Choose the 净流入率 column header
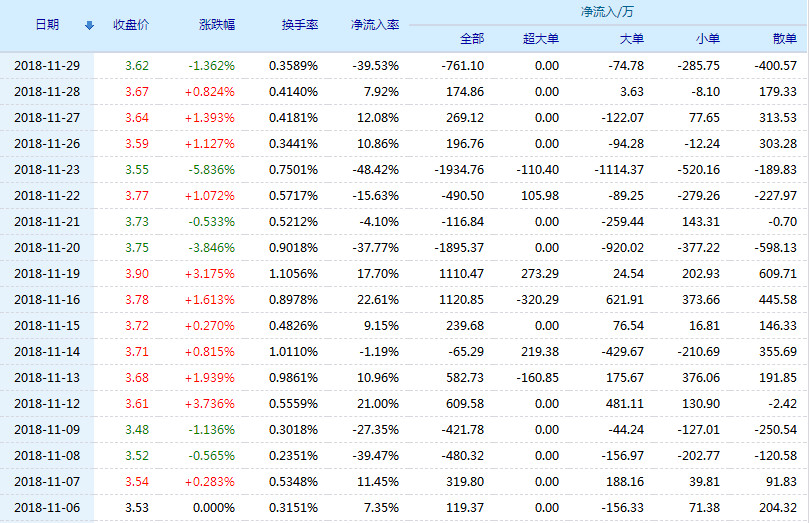The width and height of the screenshot is (812, 523). click(375, 24)
